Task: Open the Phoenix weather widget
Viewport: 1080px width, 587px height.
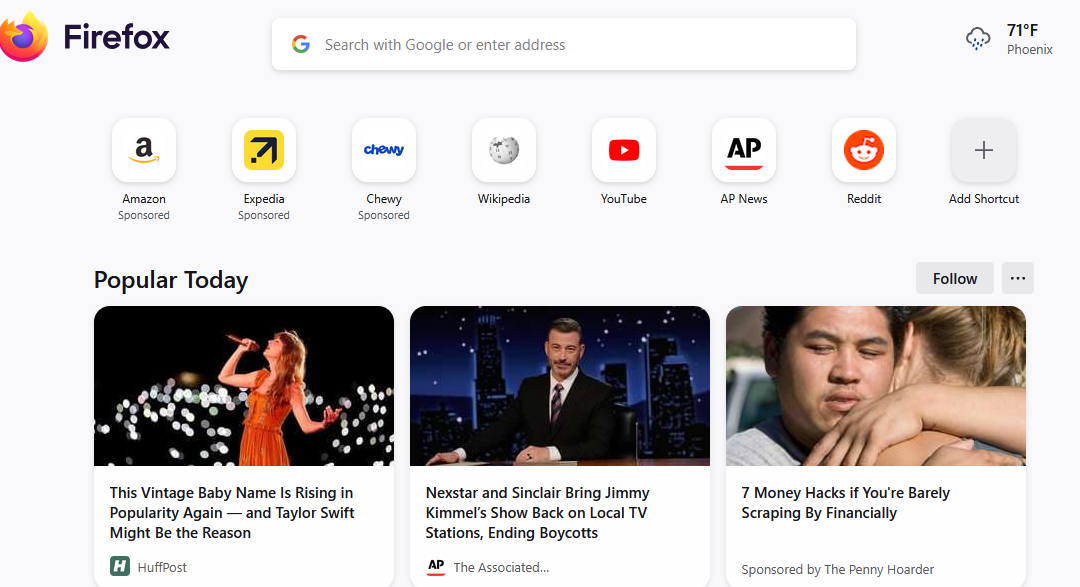Action: pyautogui.click(x=1010, y=39)
